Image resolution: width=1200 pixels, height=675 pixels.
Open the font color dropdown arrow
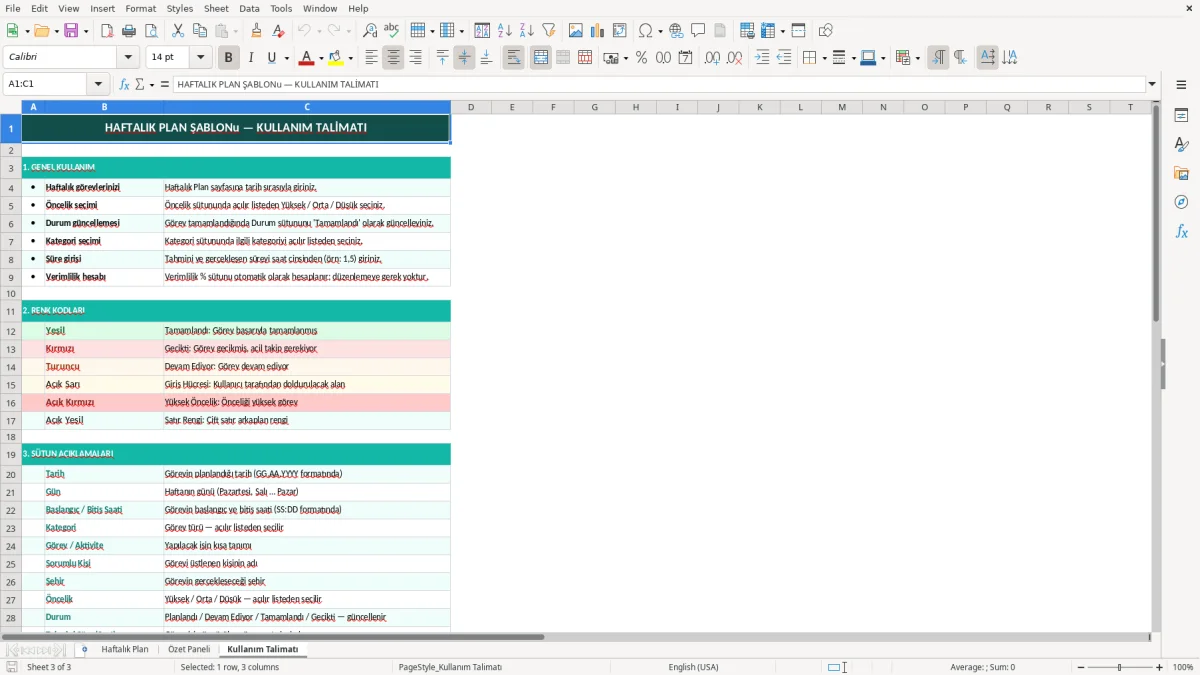point(322,58)
